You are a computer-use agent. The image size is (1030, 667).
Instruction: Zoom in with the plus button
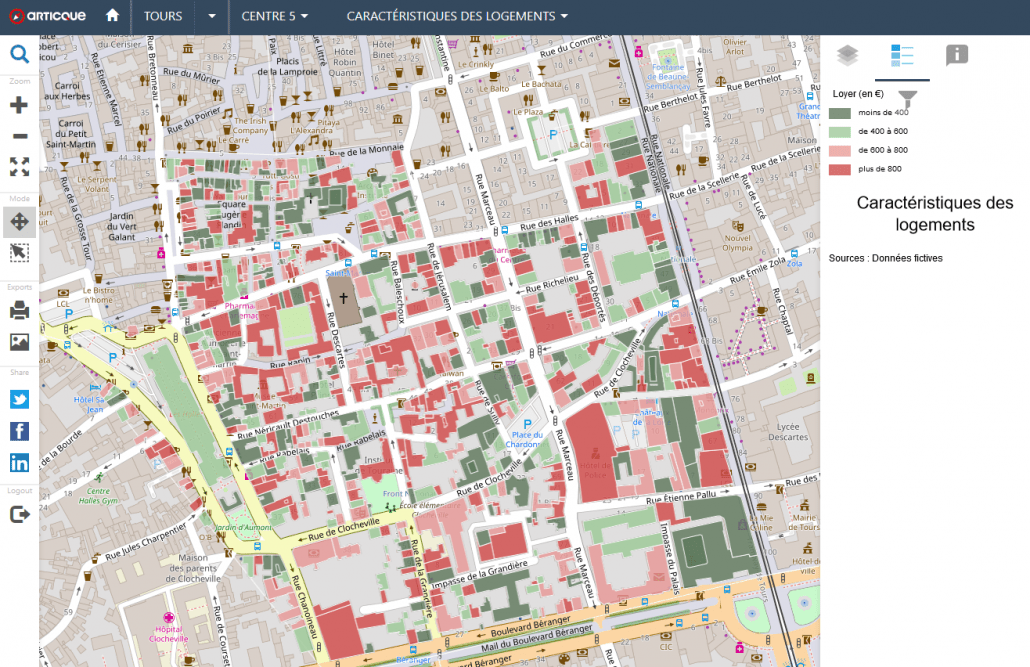point(19,105)
